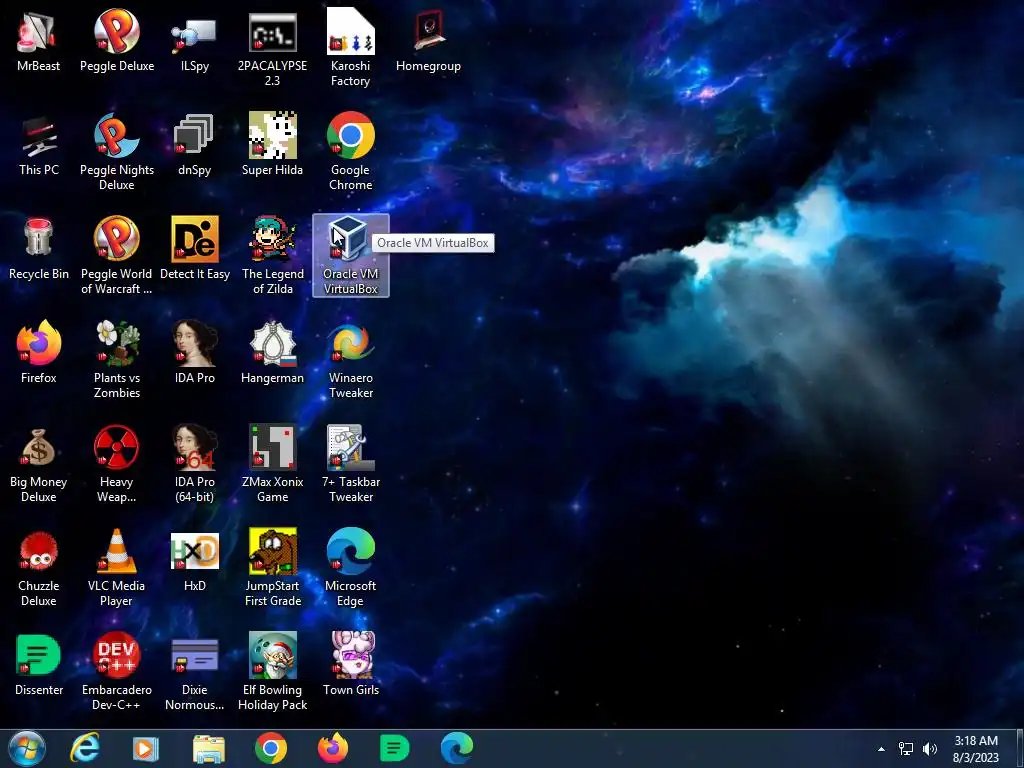1024x768 pixels.
Task: Launch Firefox from the taskbar
Action: (x=333, y=748)
